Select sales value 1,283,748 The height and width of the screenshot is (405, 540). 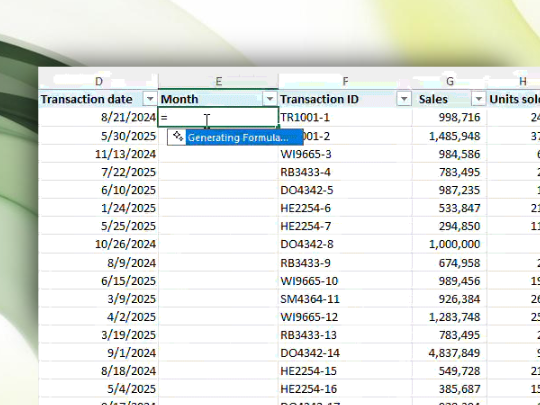(449, 317)
